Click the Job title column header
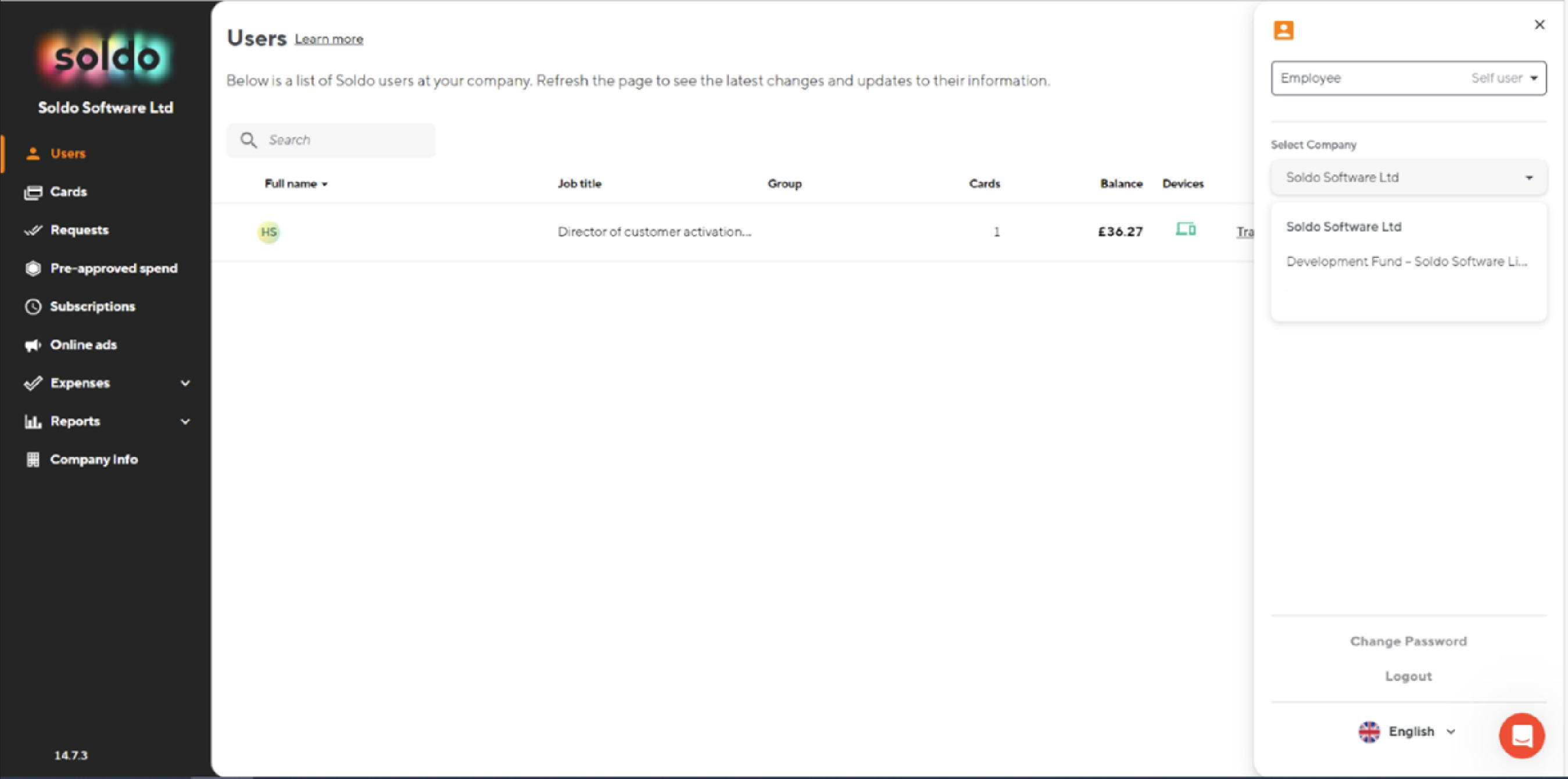1568x779 pixels. point(579,184)
